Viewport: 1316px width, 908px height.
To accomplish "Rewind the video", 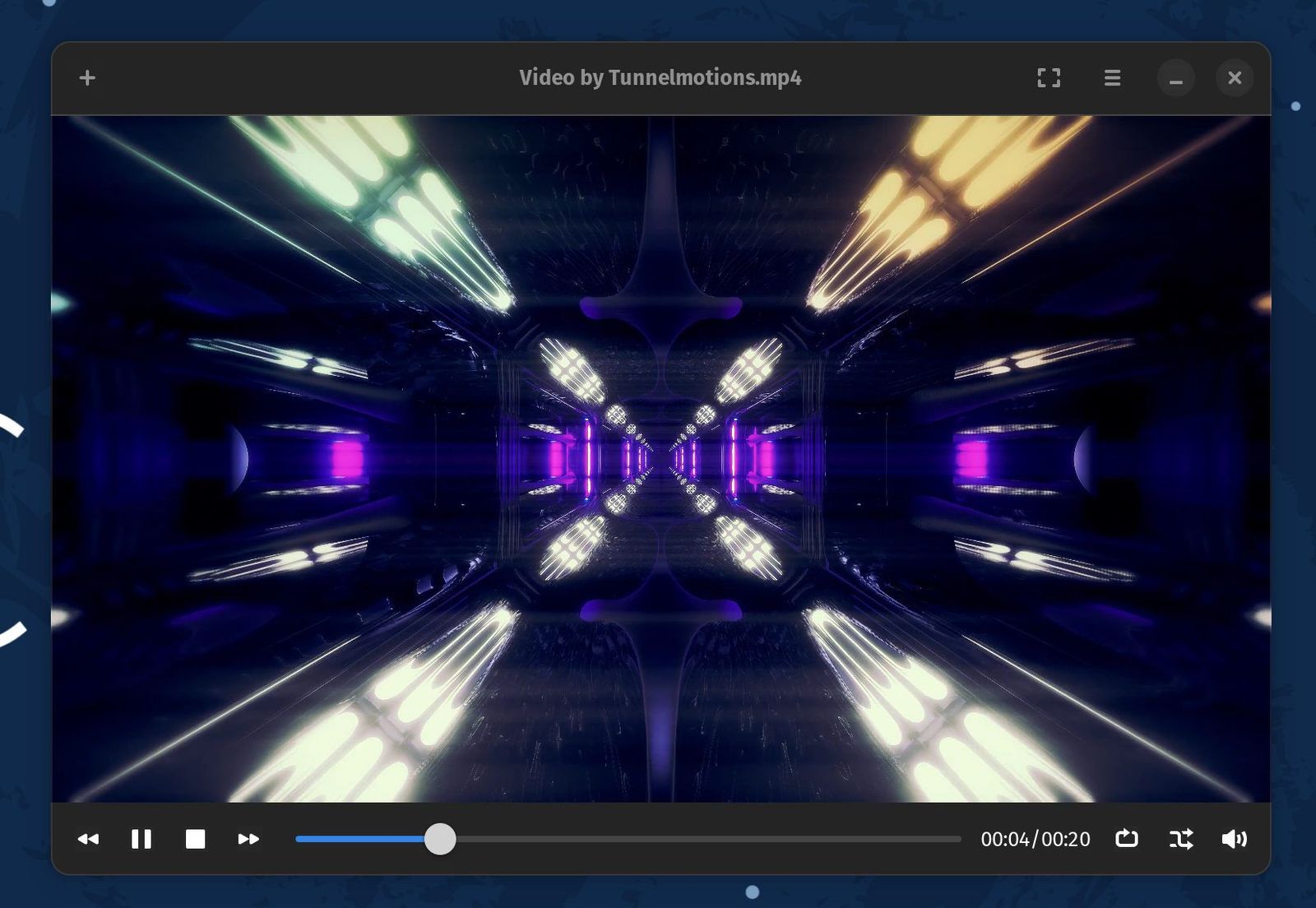I will tap(88, 839).
